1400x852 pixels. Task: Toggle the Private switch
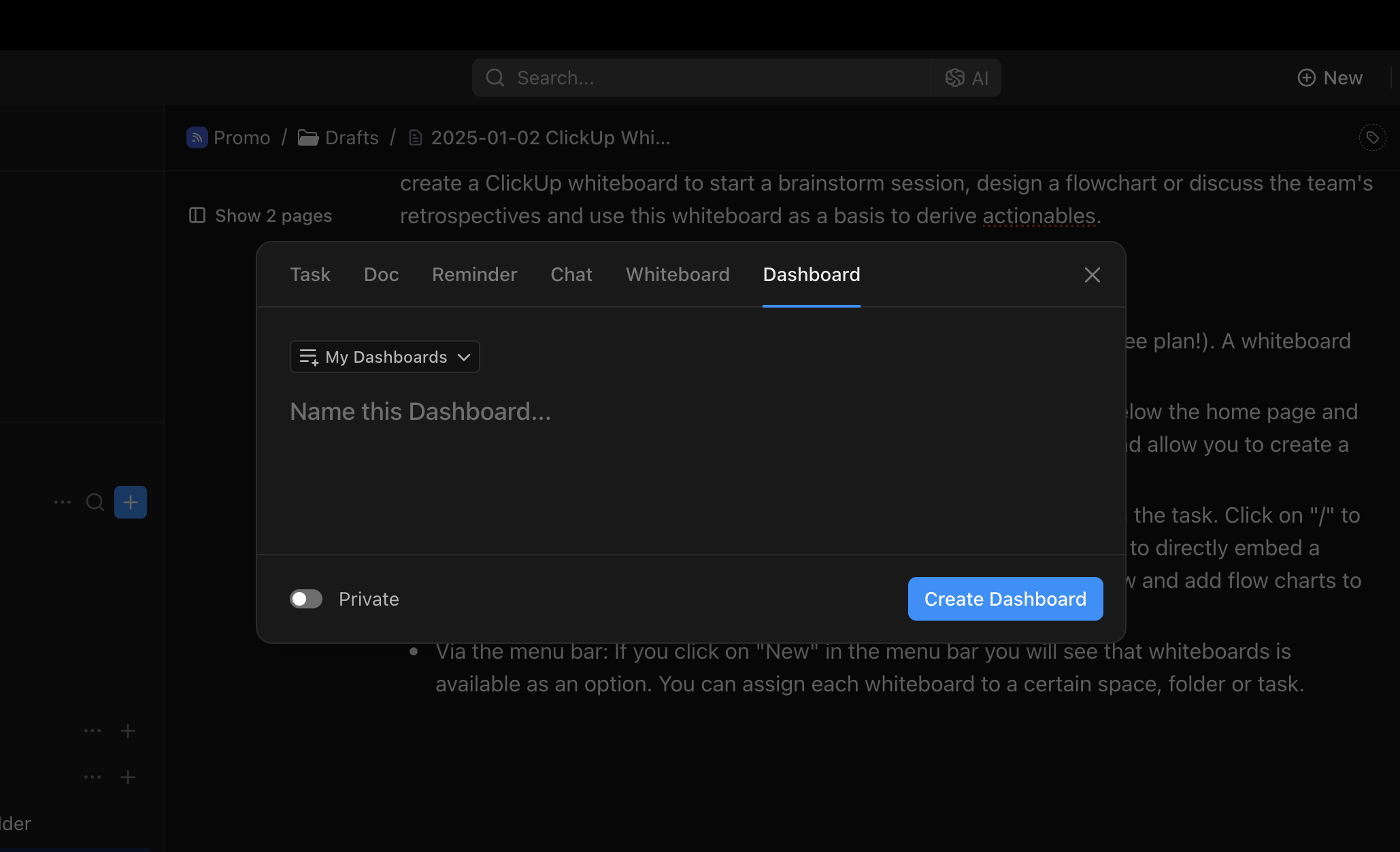point(306,599)
